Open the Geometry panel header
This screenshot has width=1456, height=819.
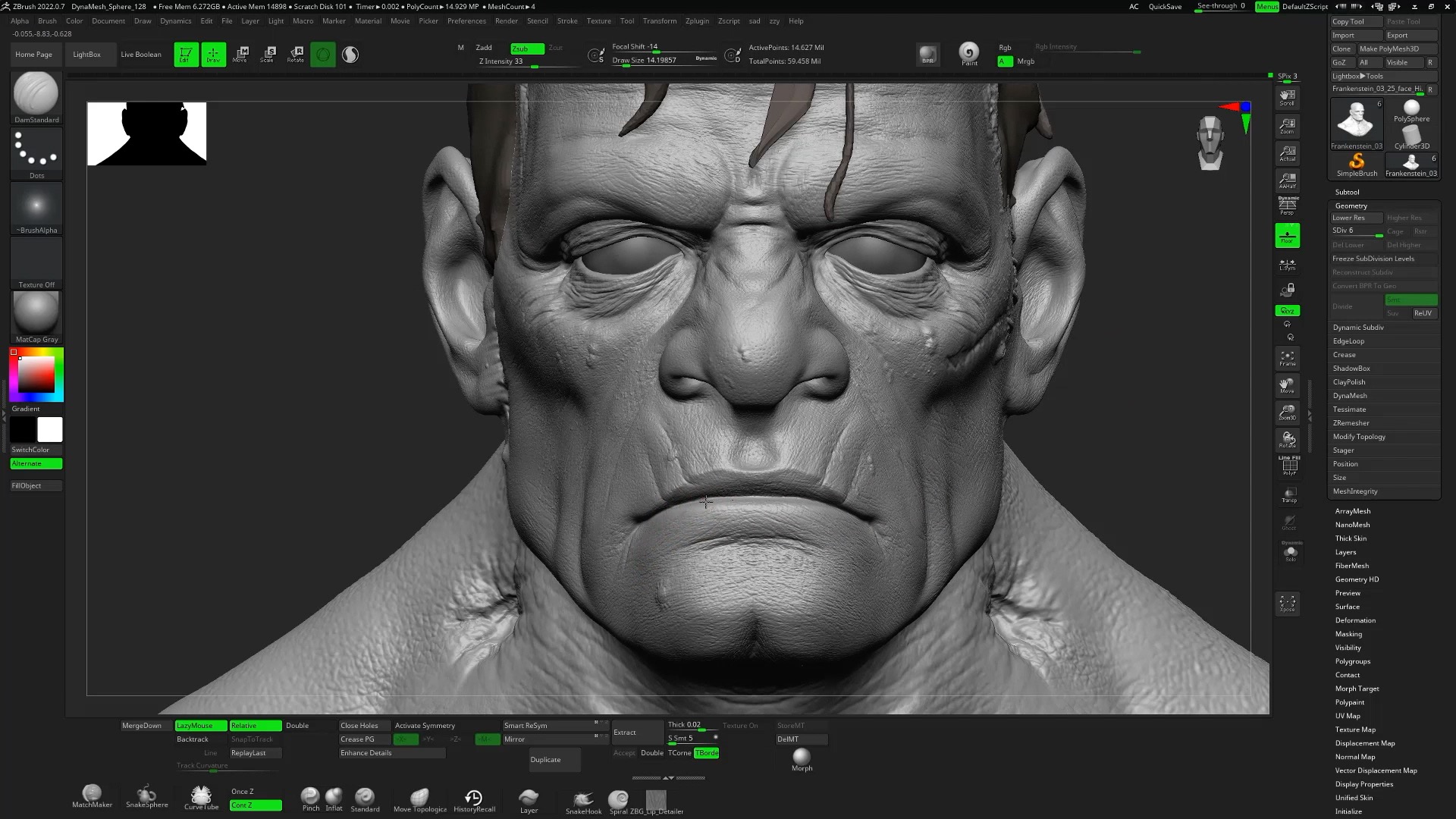point(1351,206)
